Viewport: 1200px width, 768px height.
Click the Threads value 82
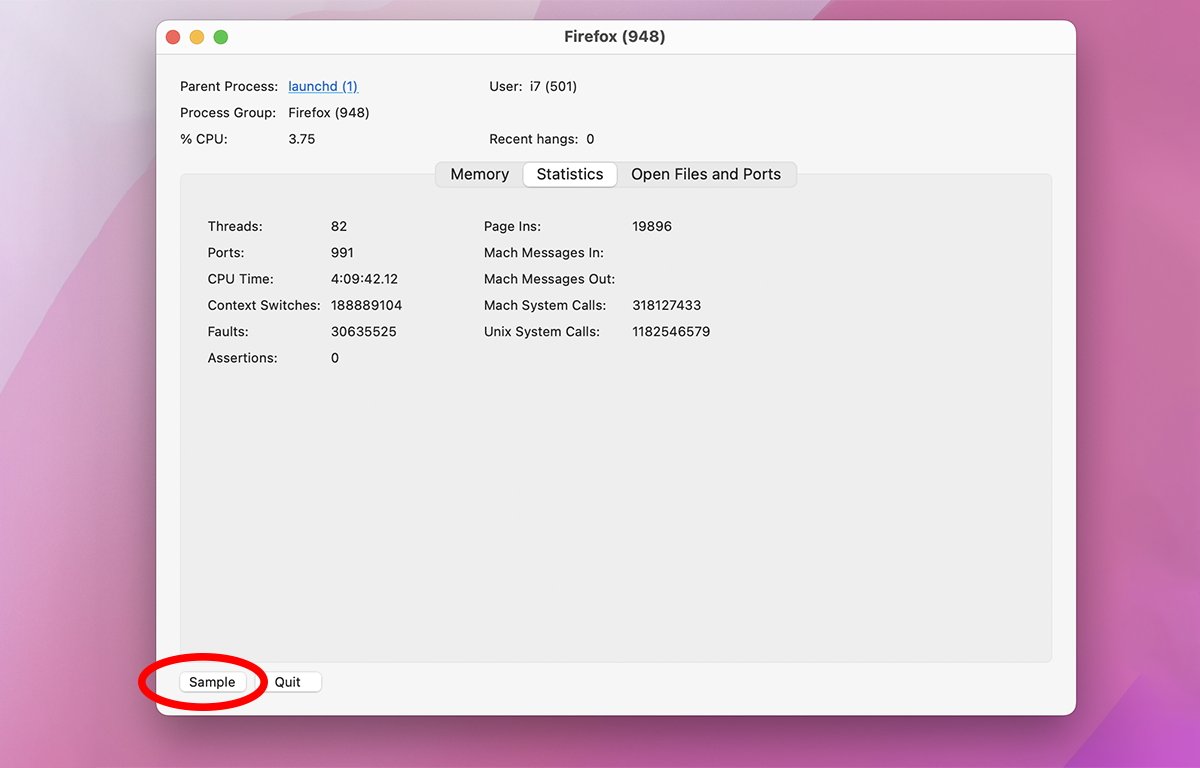(339, 227)
